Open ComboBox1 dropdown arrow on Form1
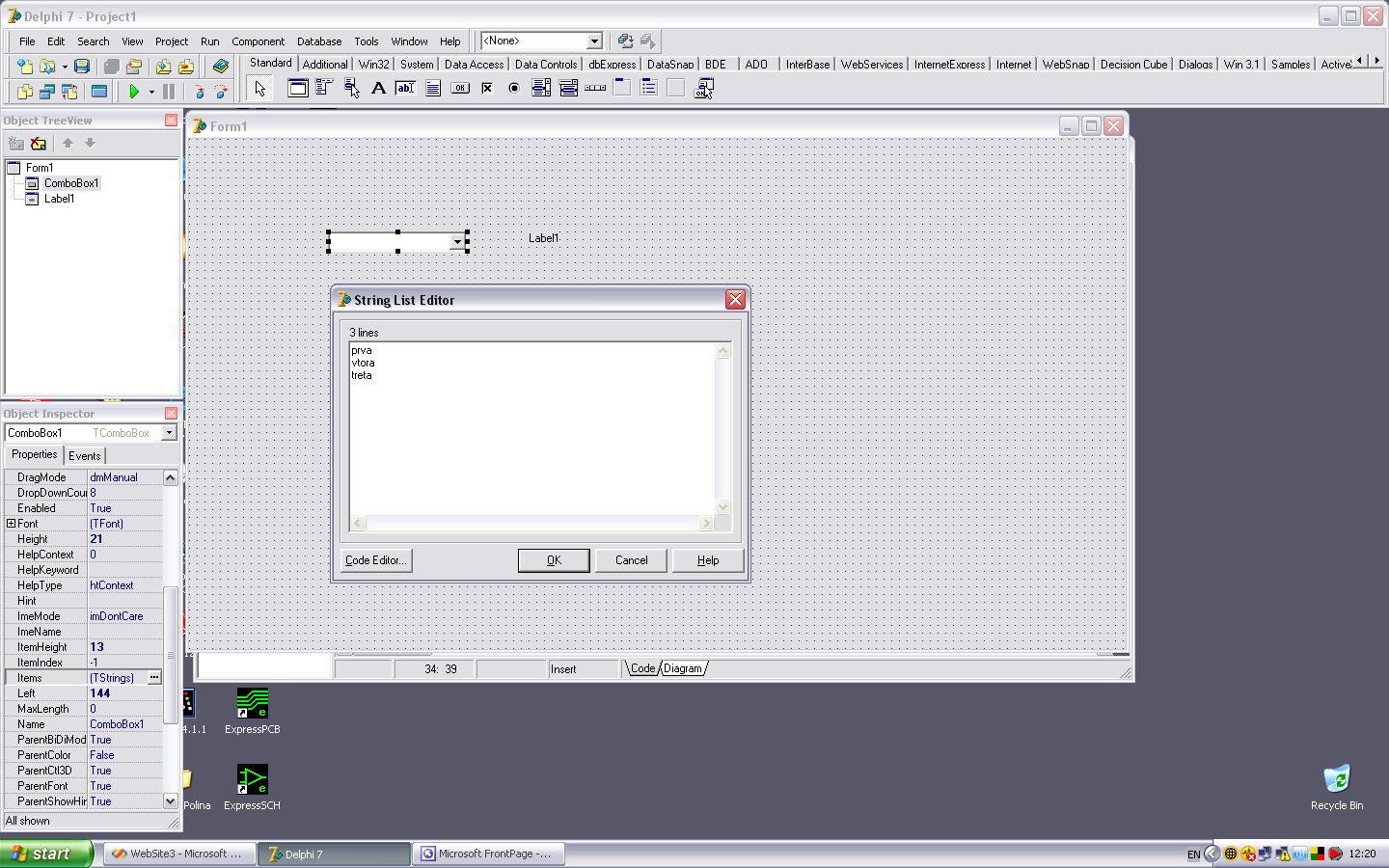 (x=457, y=242)
